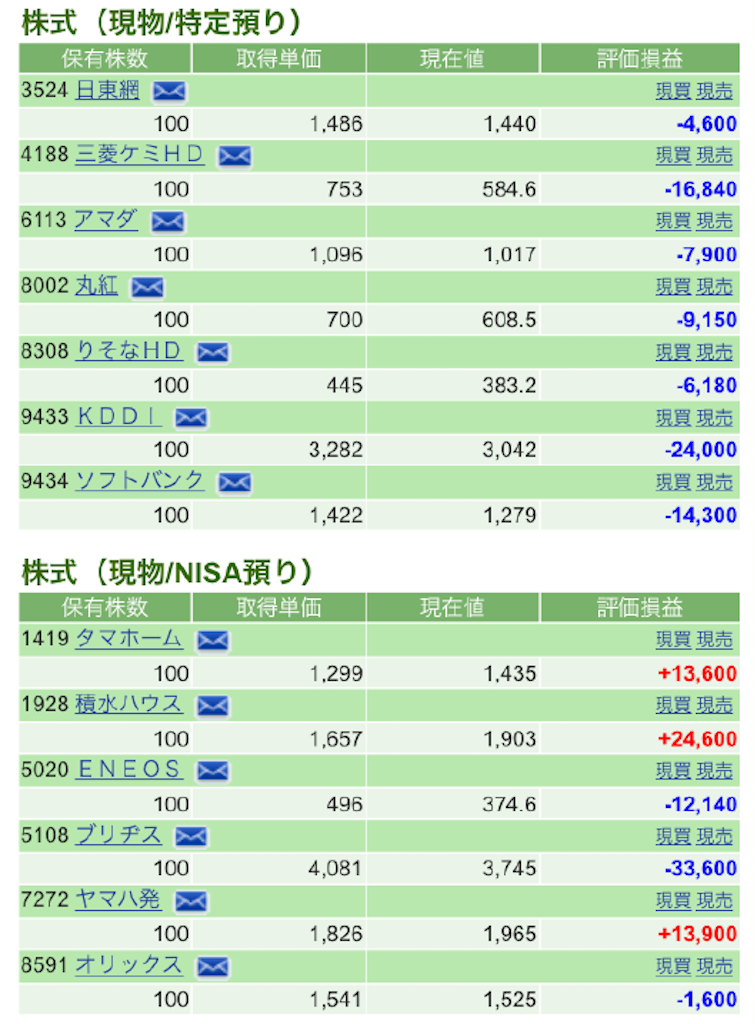The image size is (755, 1024).
Task: Click the mail icon next to KDDI
Action: coord(191,418)
